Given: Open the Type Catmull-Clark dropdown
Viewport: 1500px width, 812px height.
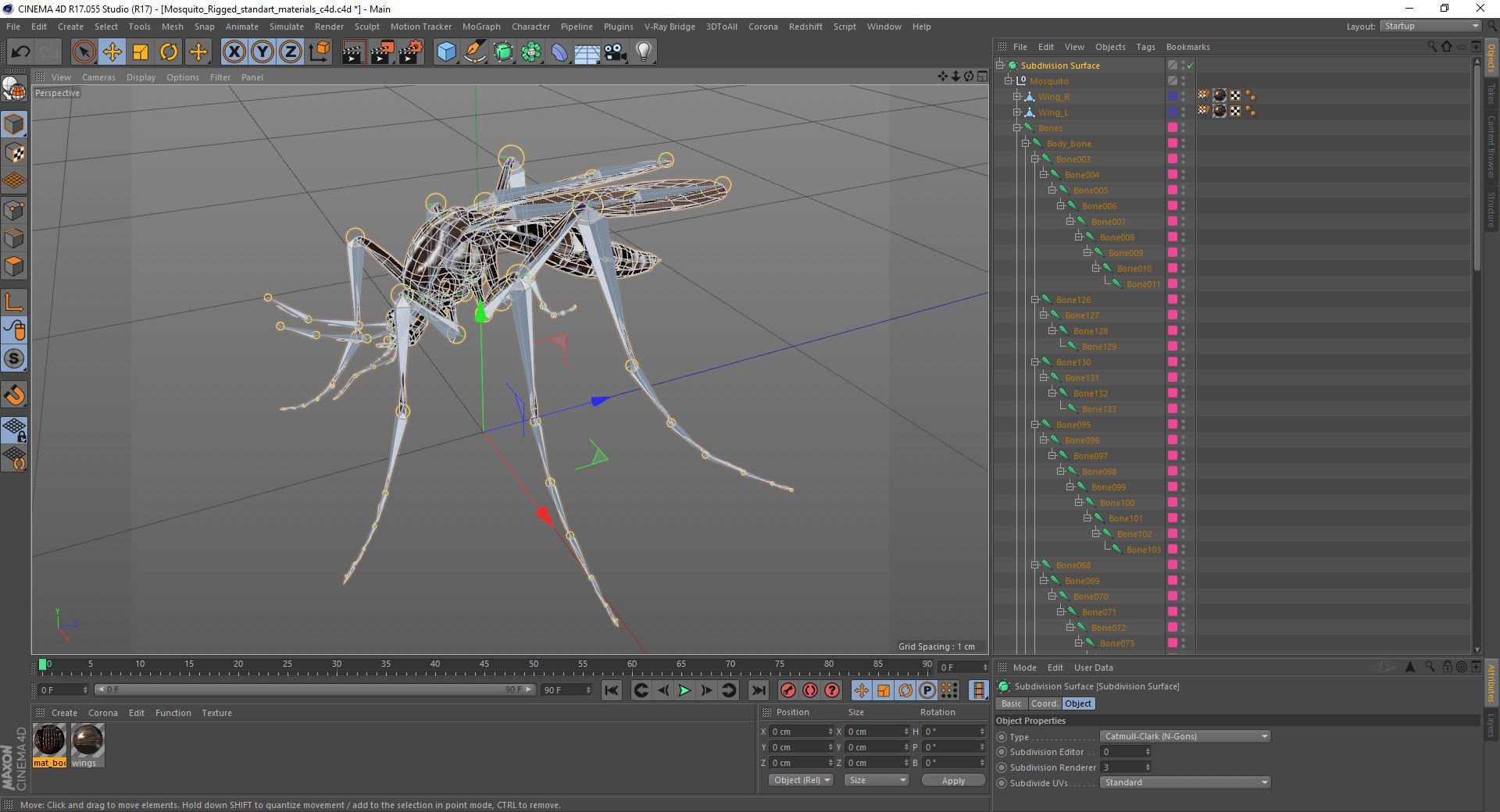Looking at the screenshot, I should tap(1185, 736).
